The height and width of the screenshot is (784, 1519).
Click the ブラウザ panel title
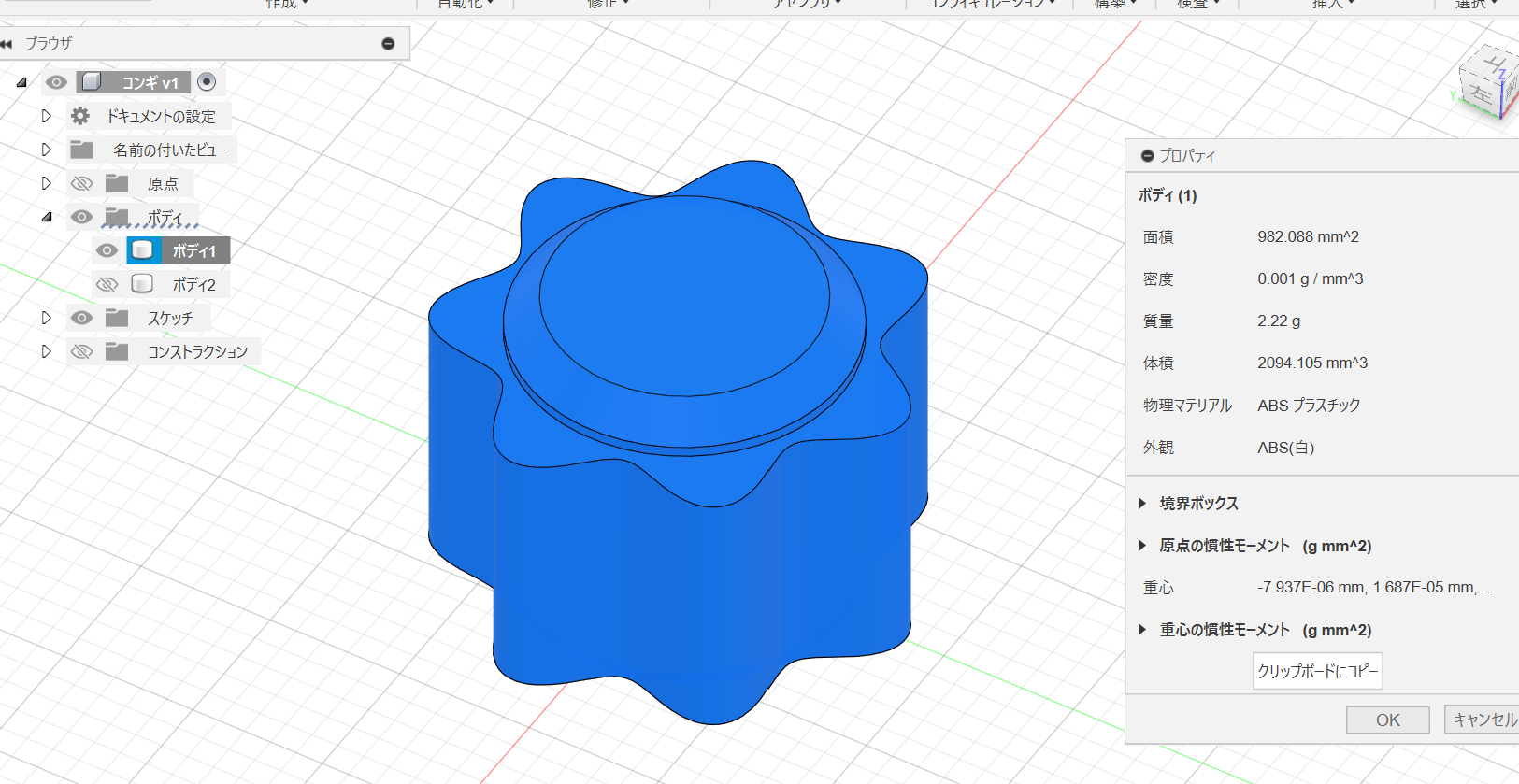49,44
